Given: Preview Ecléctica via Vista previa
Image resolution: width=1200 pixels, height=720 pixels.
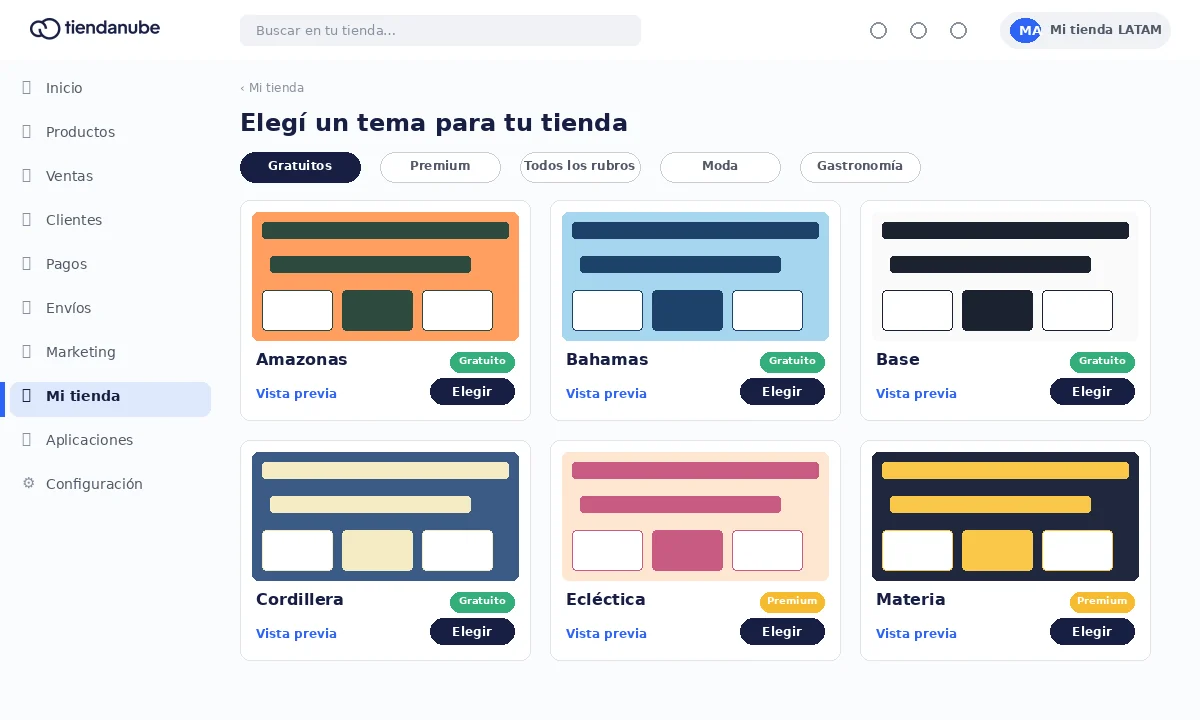Looking at the screenshot, I should (606, 634).
